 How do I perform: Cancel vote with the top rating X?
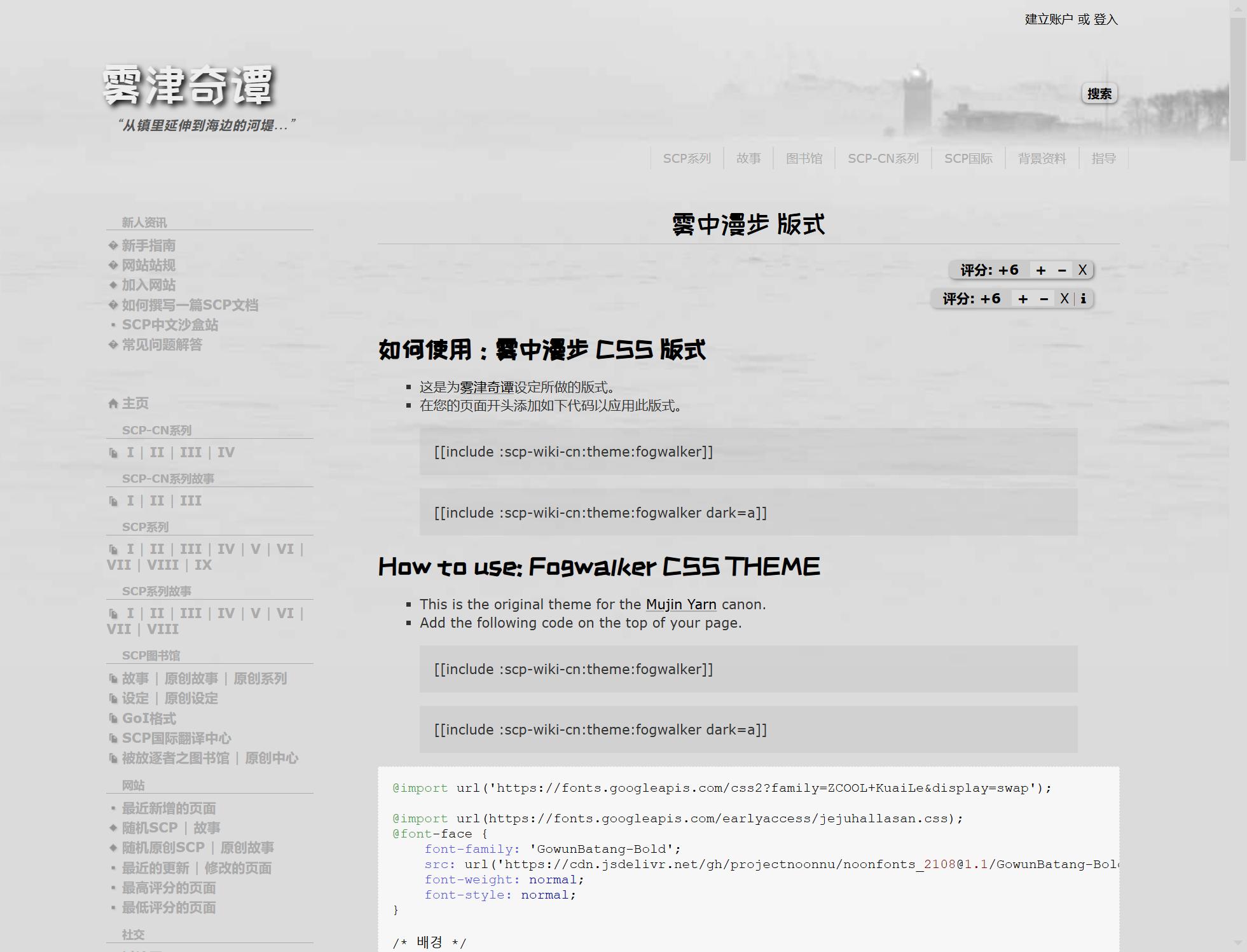pos(1082,270)
